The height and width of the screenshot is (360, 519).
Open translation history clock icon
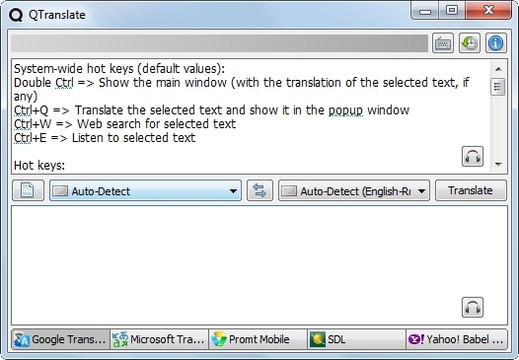coord(469,43)
